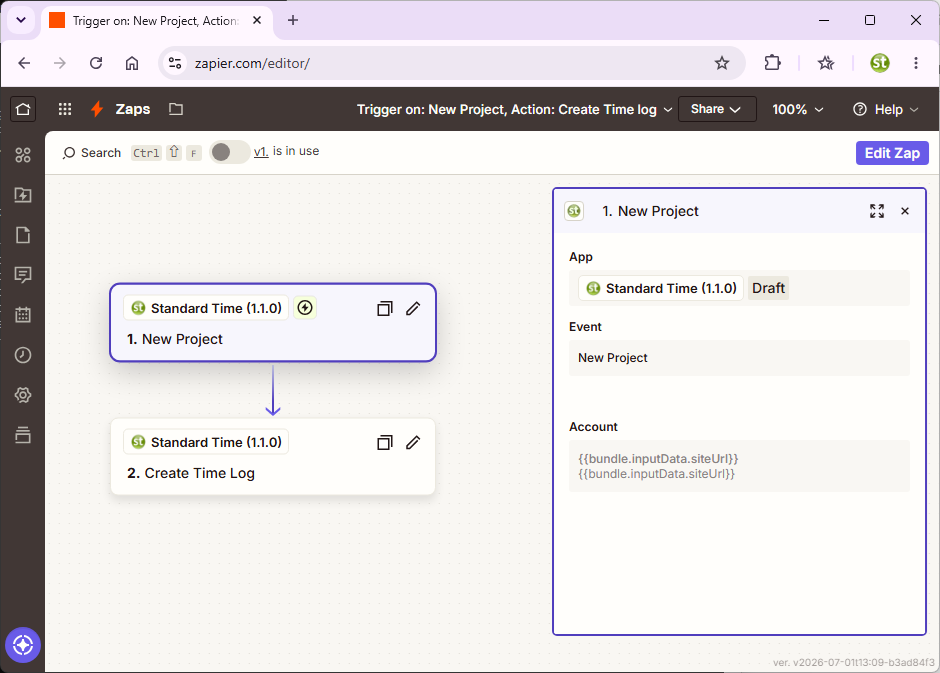This screenshot has height=673, width=940.
Task: Open the AI copilot compass button
Action: click(x=23, y=645)
